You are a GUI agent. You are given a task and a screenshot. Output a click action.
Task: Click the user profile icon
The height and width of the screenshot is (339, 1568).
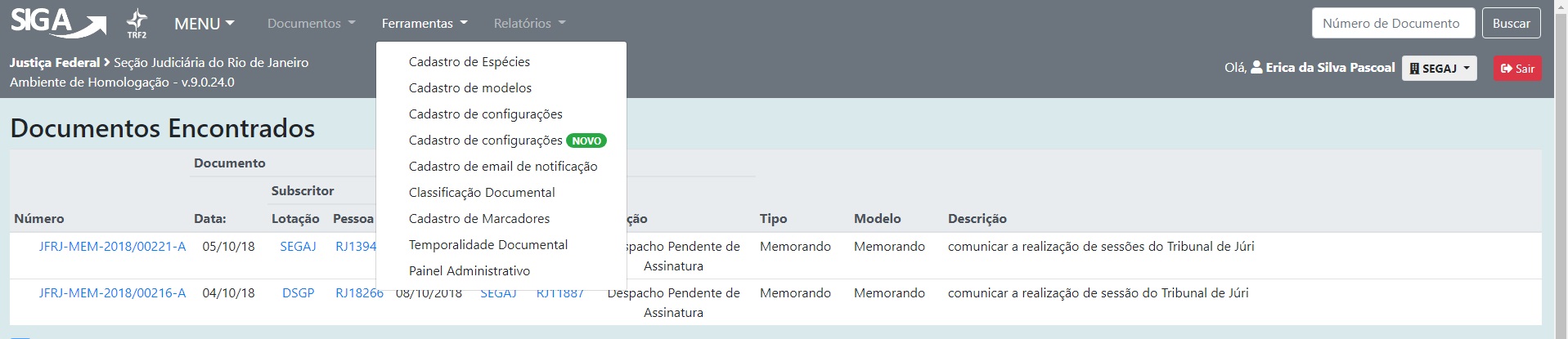[1257, 68]
